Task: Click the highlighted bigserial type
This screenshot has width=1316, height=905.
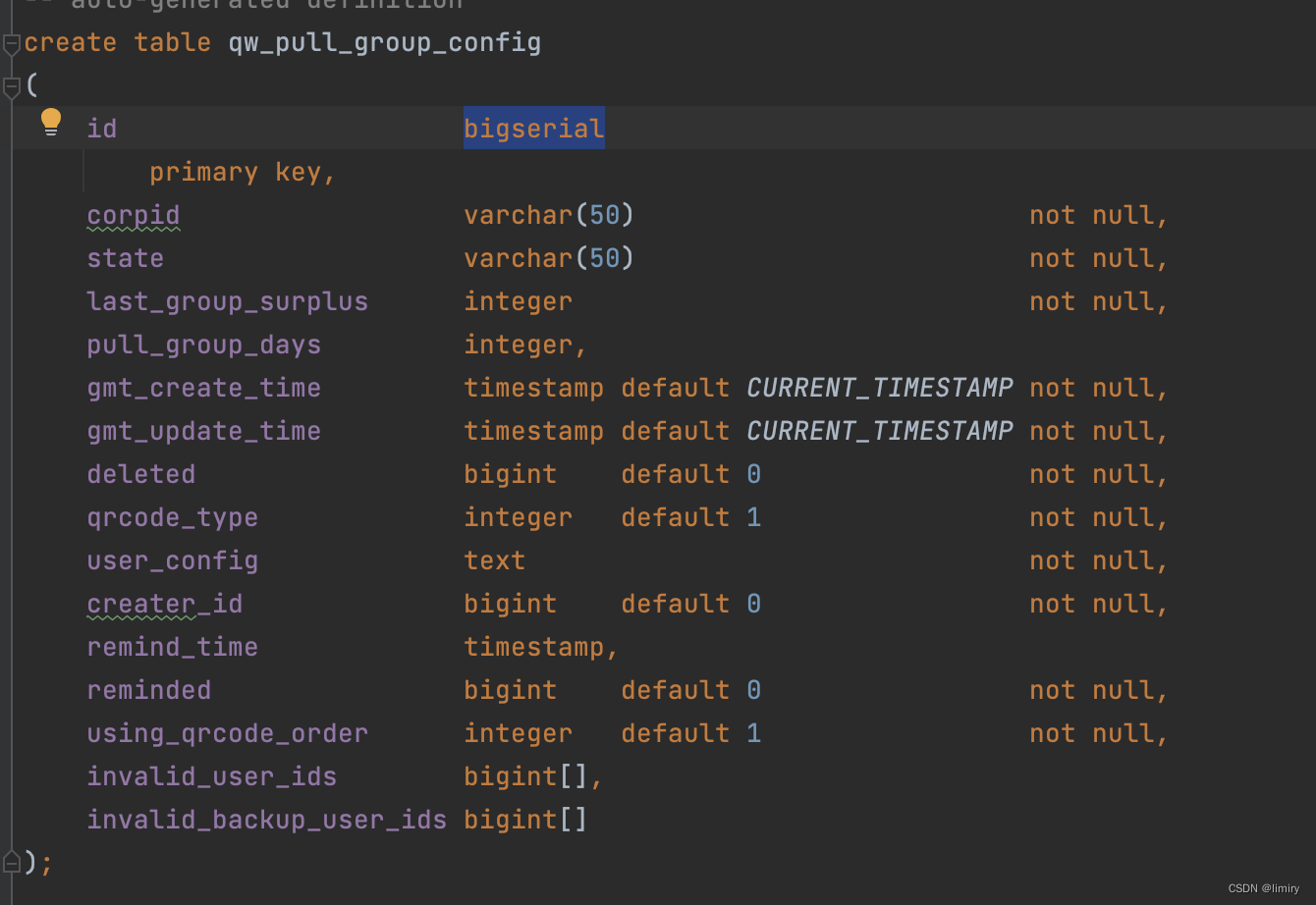Action: [x=534, y=129]
